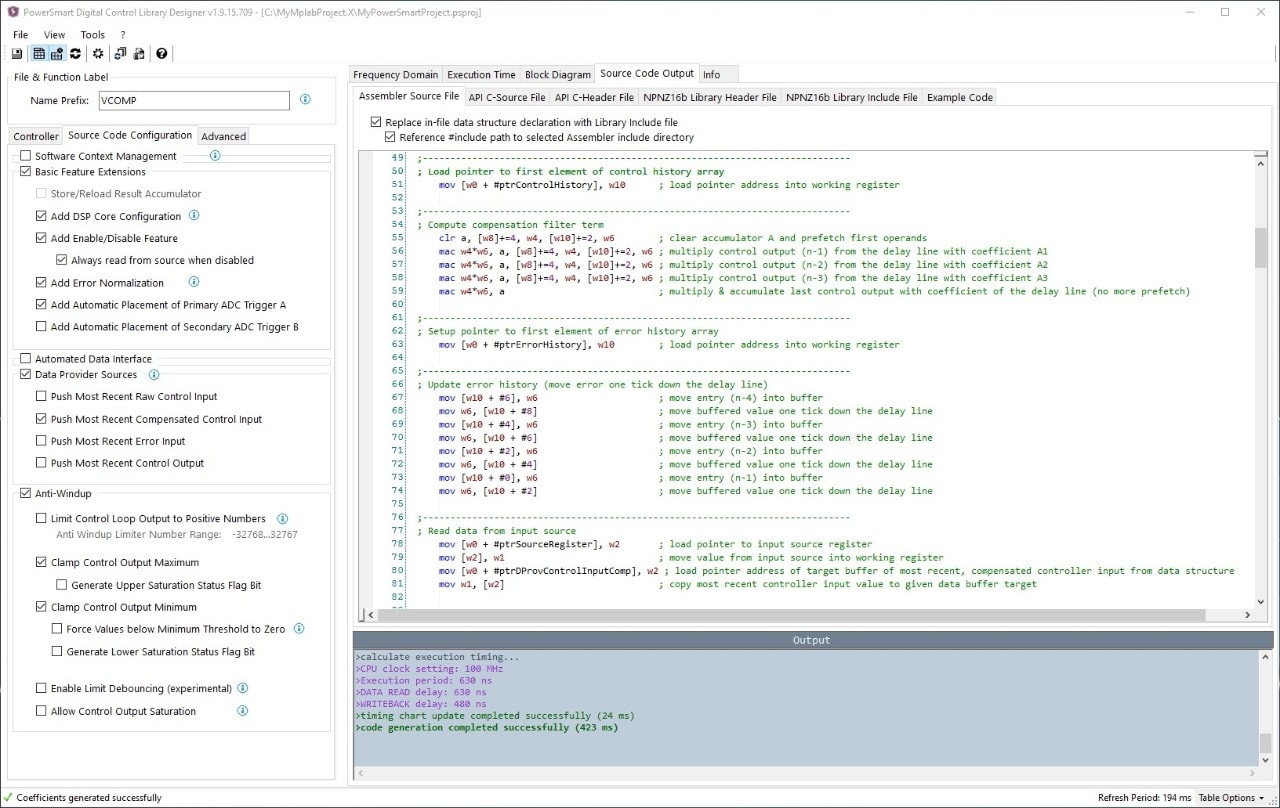Click the refresh arrows toolbar icon

75,54
